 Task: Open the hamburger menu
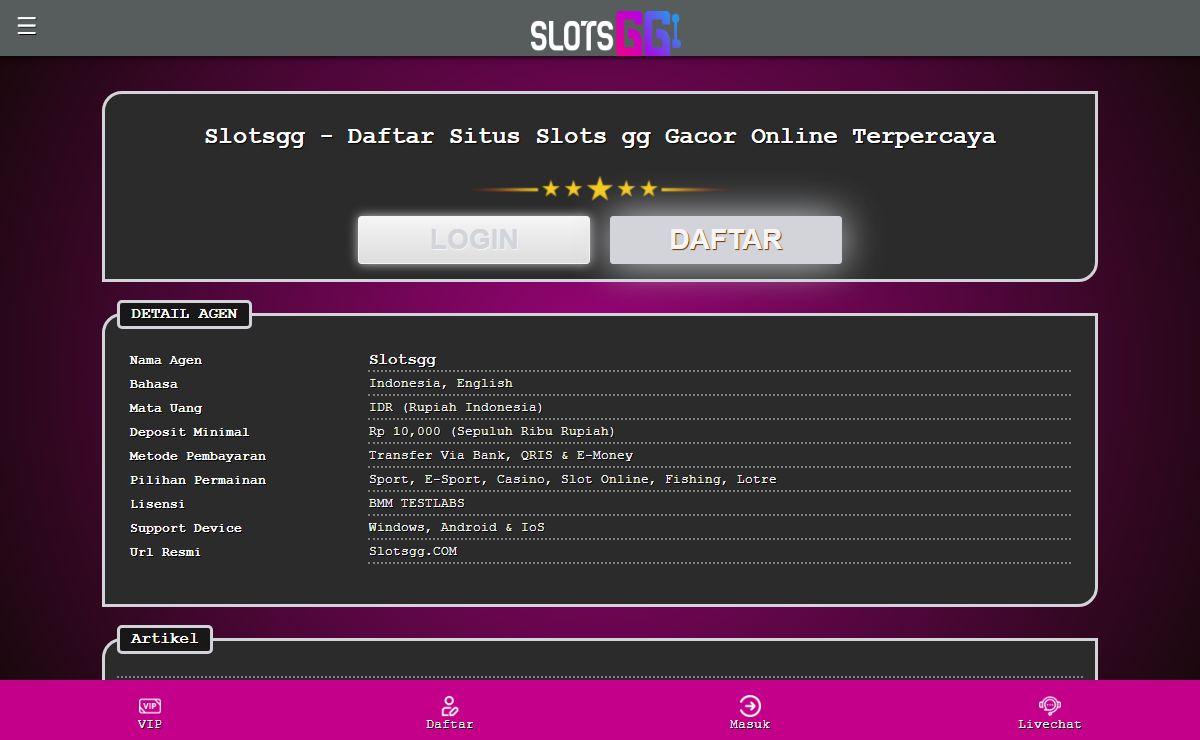pyautogui.click(x=27, y=26)
